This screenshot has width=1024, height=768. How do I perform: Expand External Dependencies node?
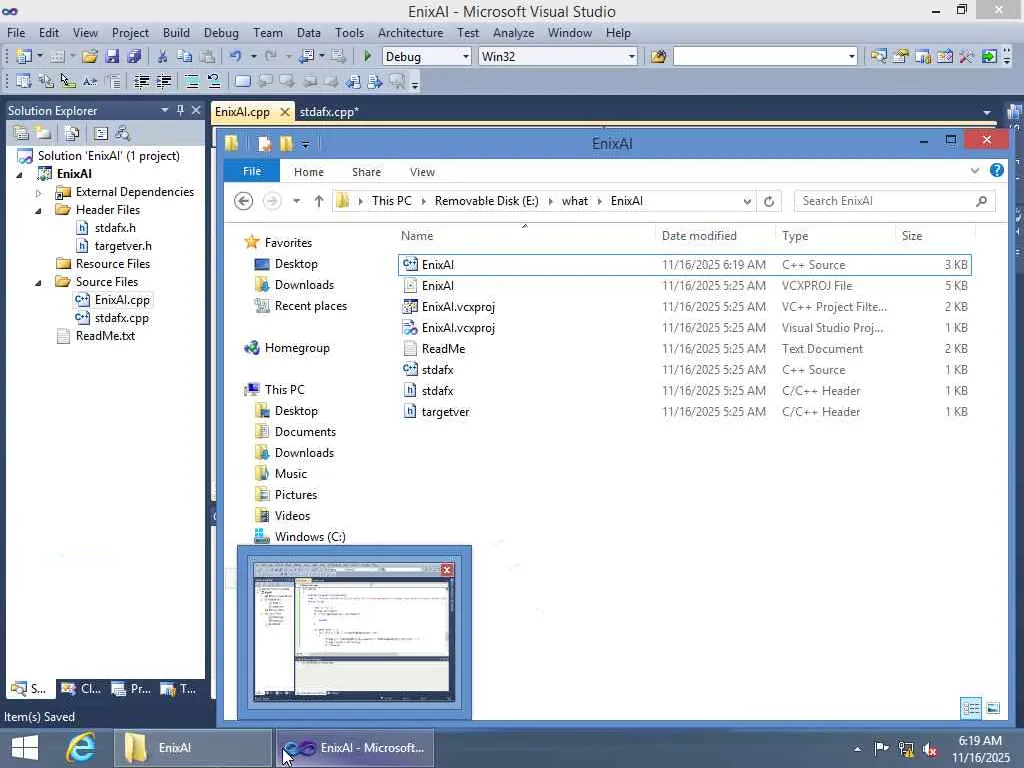[39, 193]
